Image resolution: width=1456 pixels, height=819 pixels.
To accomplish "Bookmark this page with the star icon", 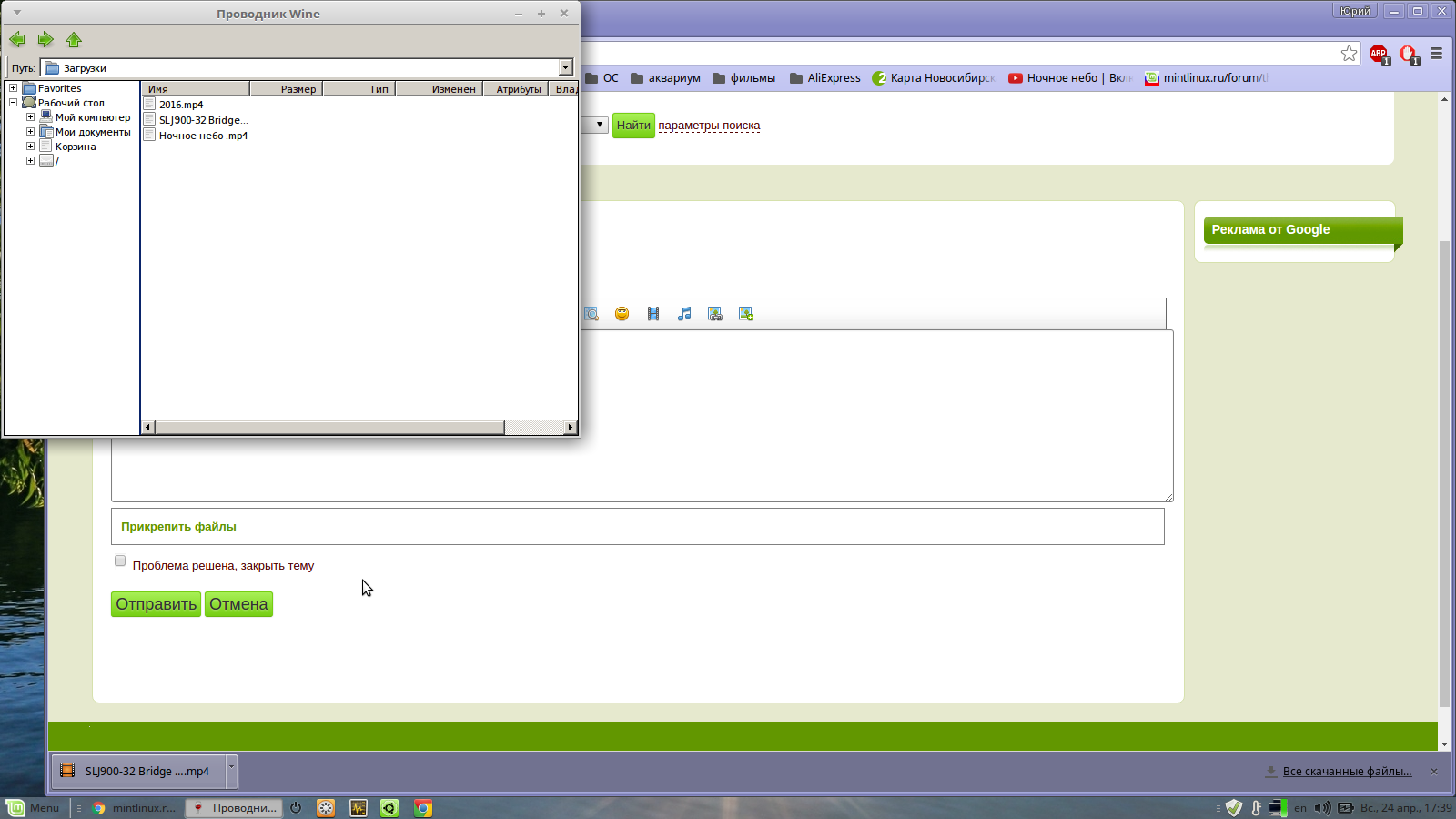I will (1349, 54).
